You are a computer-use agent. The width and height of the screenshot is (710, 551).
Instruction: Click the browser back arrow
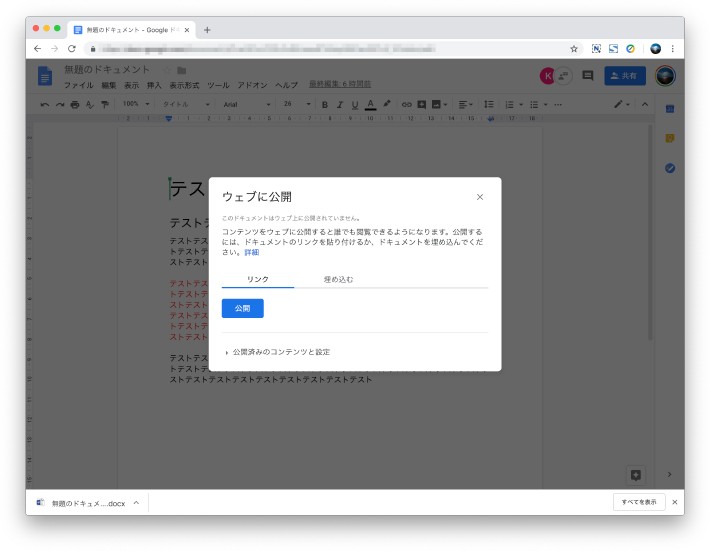pyautogui.click(x=38, y=48)
